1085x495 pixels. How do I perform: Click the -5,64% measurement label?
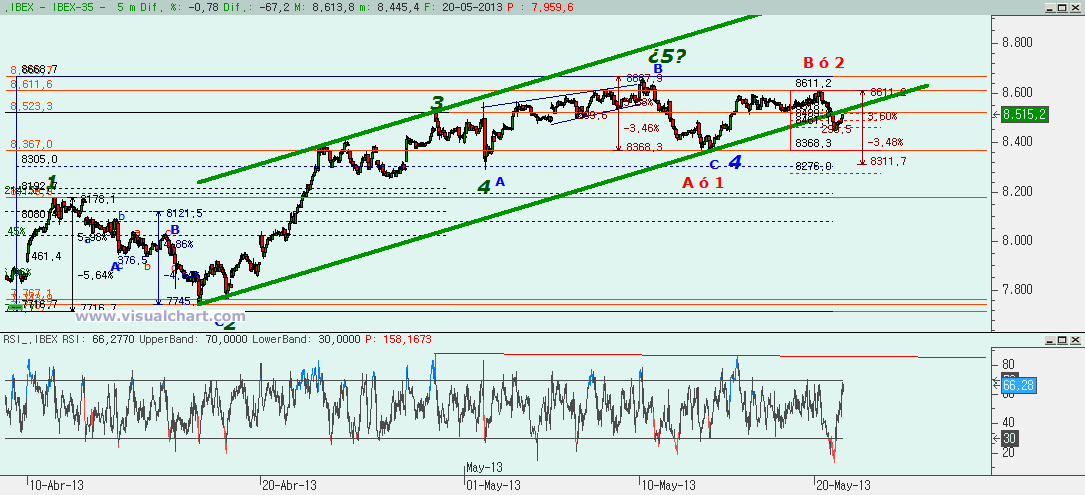click(x=95, y=275)
